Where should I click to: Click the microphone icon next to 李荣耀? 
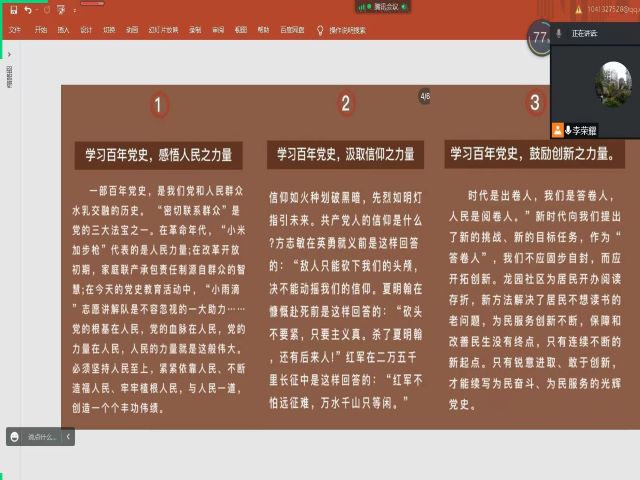[568, 130]
